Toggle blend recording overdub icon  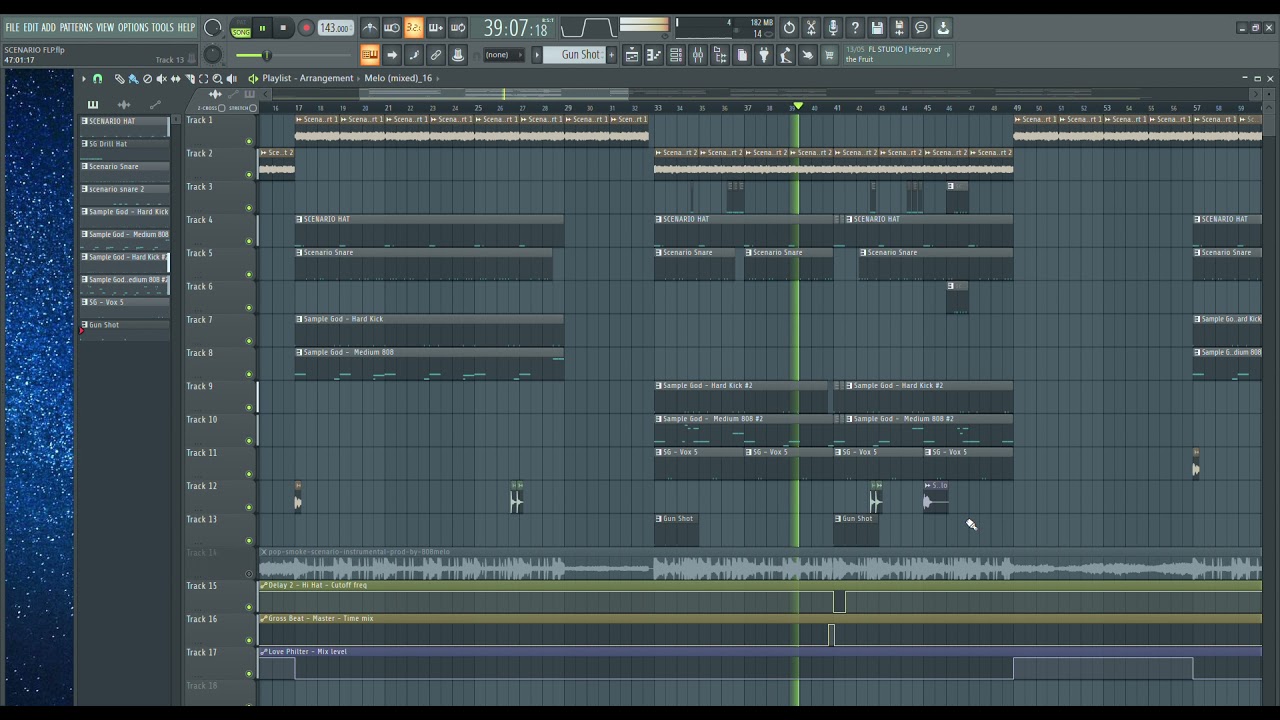pyautogui.click(x=435, y=28)
